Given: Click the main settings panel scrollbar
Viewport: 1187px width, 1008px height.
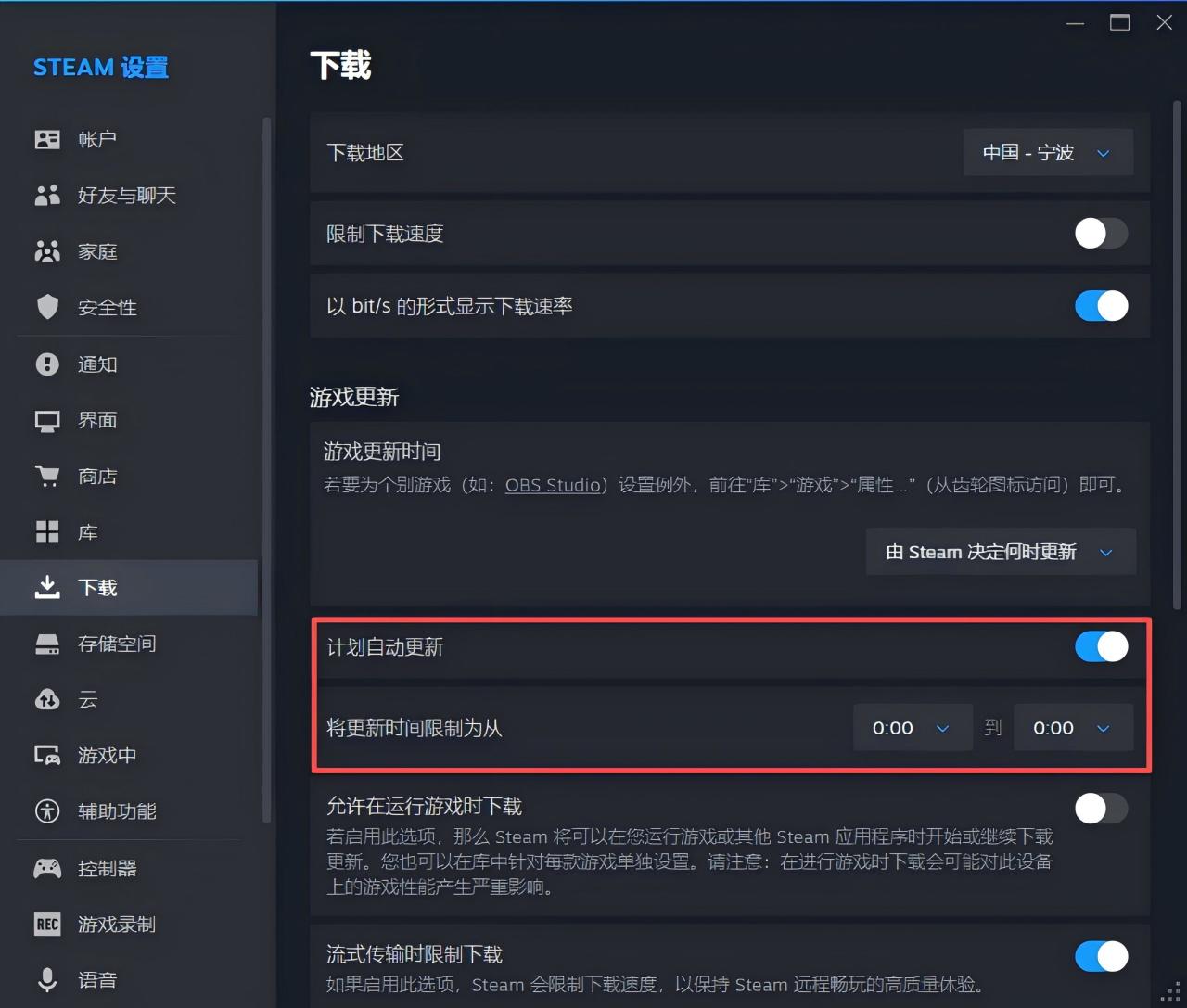Looking at the screenshot, I should click(x=1178, y=355).
